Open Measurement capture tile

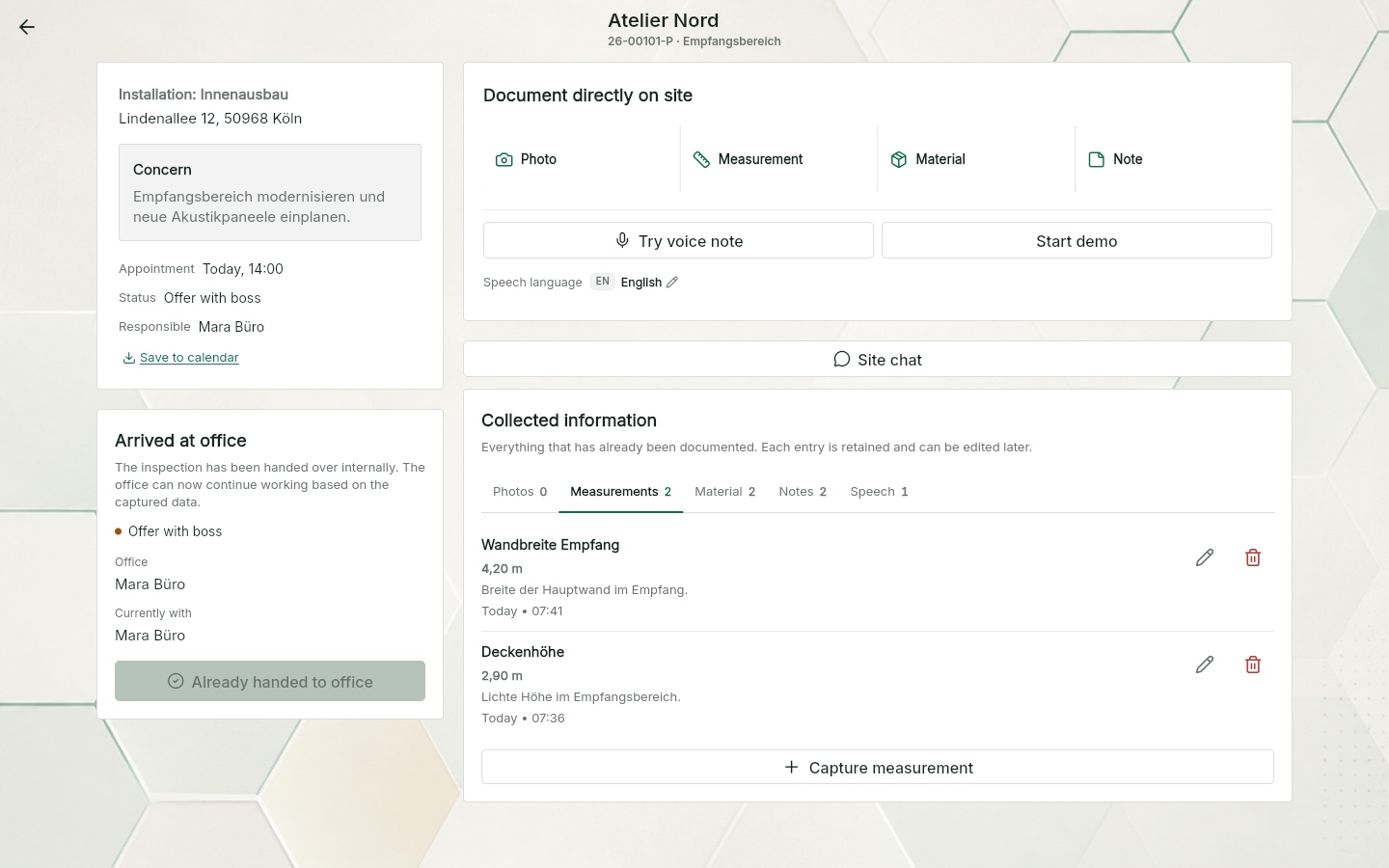tap(778, 159)
